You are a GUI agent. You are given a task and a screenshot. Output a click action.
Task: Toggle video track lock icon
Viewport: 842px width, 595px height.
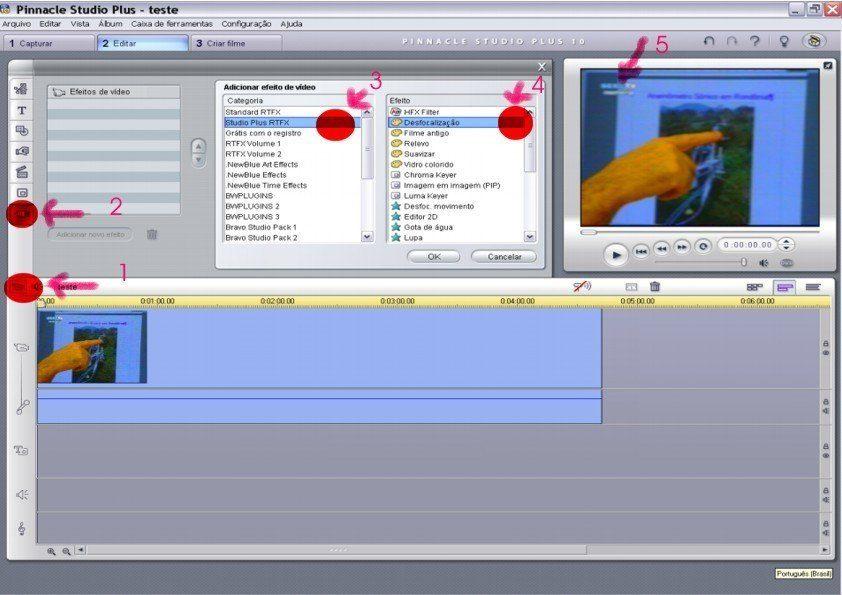[x=825, y=343]
